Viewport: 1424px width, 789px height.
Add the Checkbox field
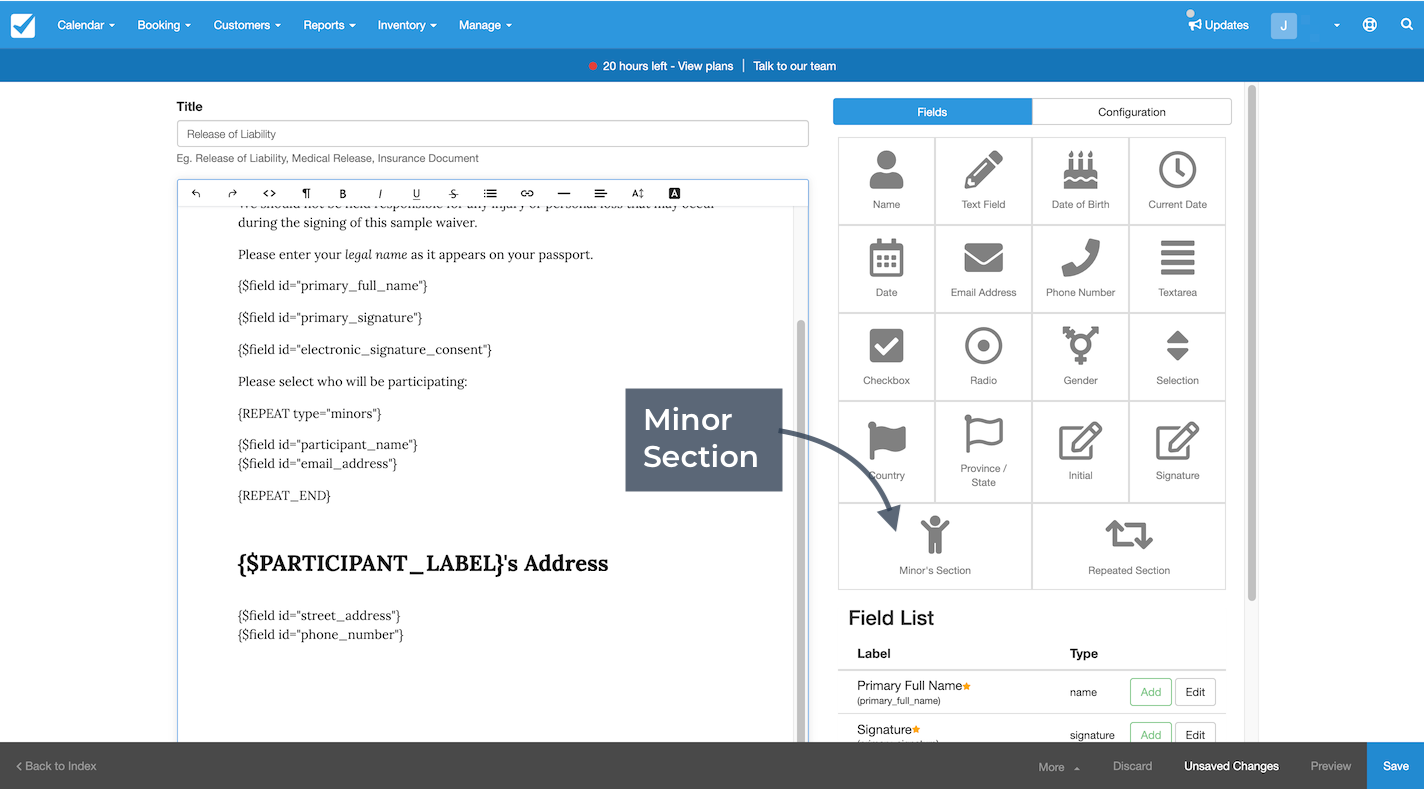pyautogui.click(x=886, y=357)
